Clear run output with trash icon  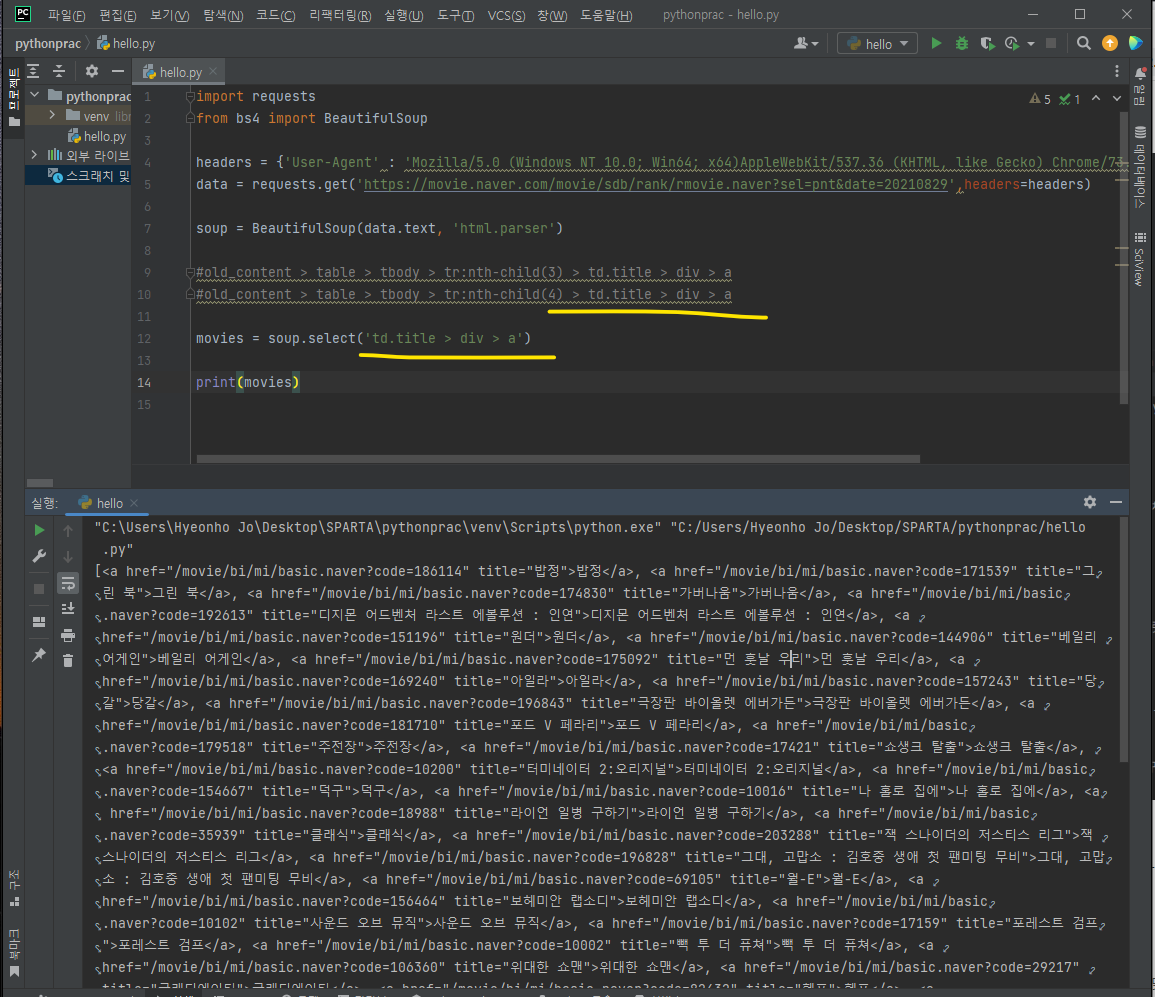tap(68, 660)
